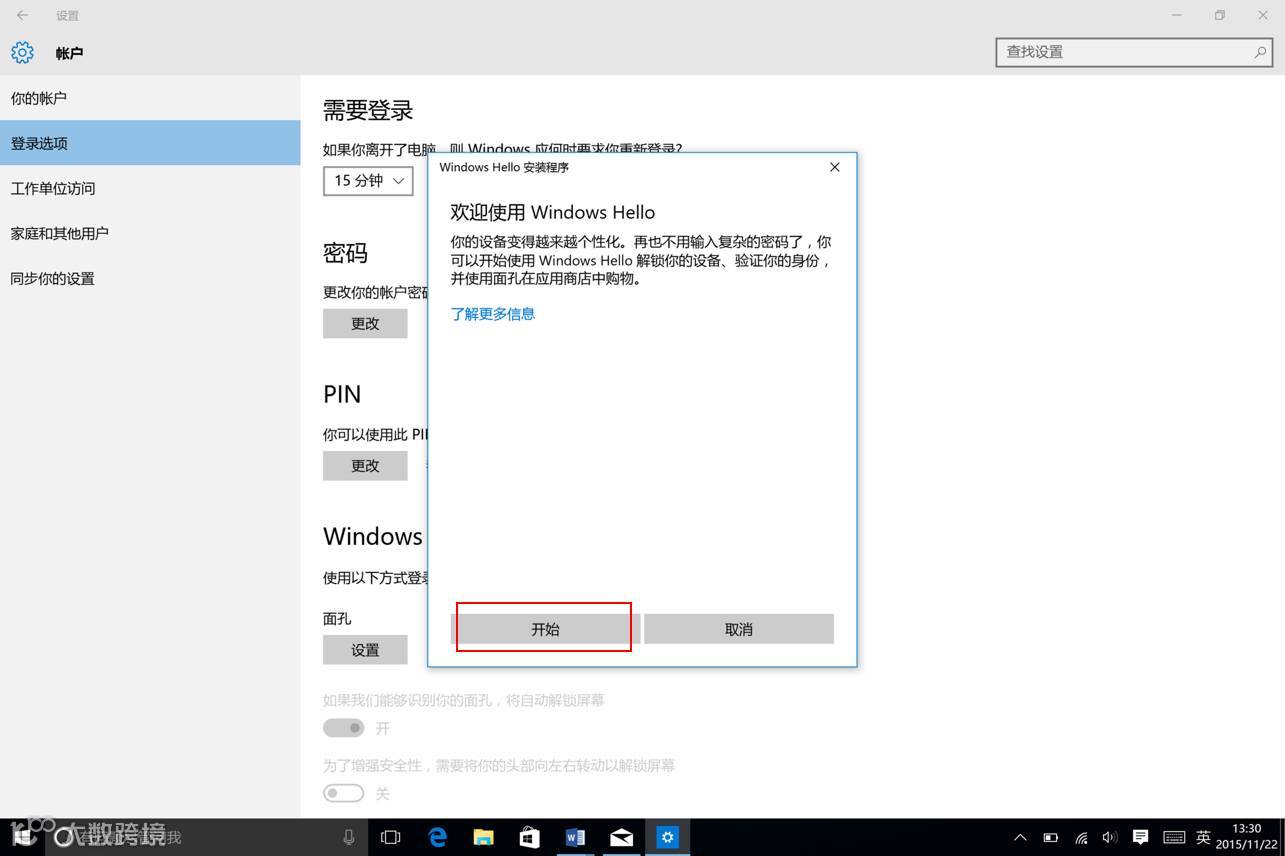This screenshot has height=856, width=1285.
Task: Open Task View from the taskbar
Action: [391, 837]
